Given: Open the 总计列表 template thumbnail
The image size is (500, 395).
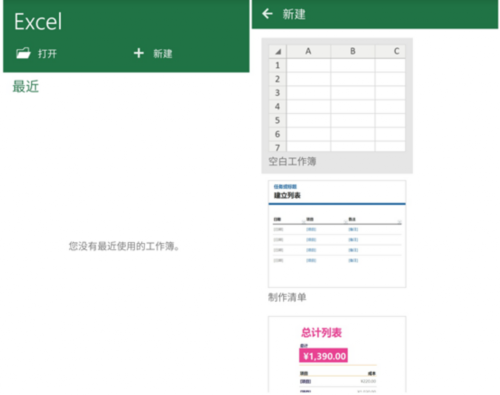Looking at the screenshot, I should [x=337, y=354].
